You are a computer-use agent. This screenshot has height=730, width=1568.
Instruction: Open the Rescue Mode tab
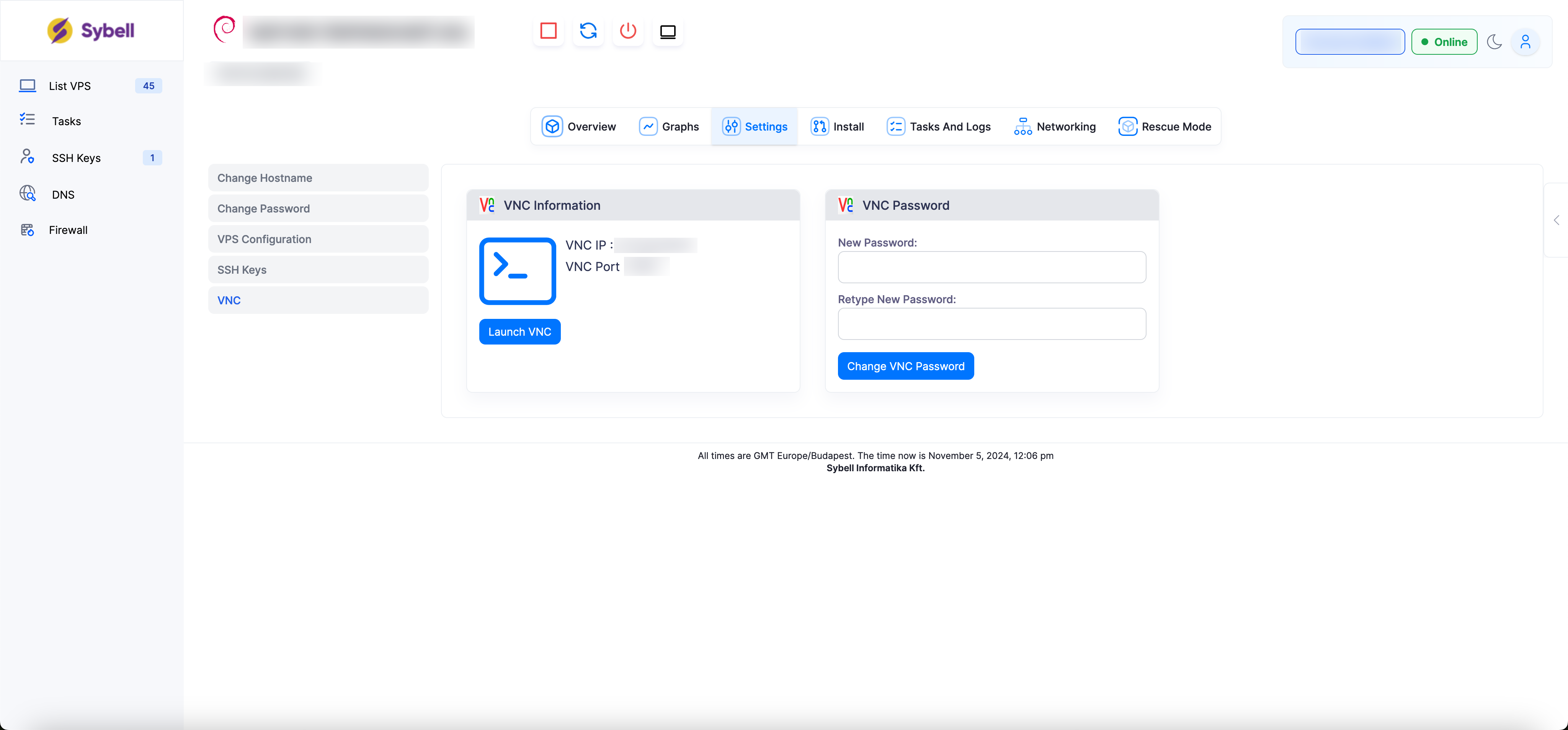click(x=1165, y=127)
